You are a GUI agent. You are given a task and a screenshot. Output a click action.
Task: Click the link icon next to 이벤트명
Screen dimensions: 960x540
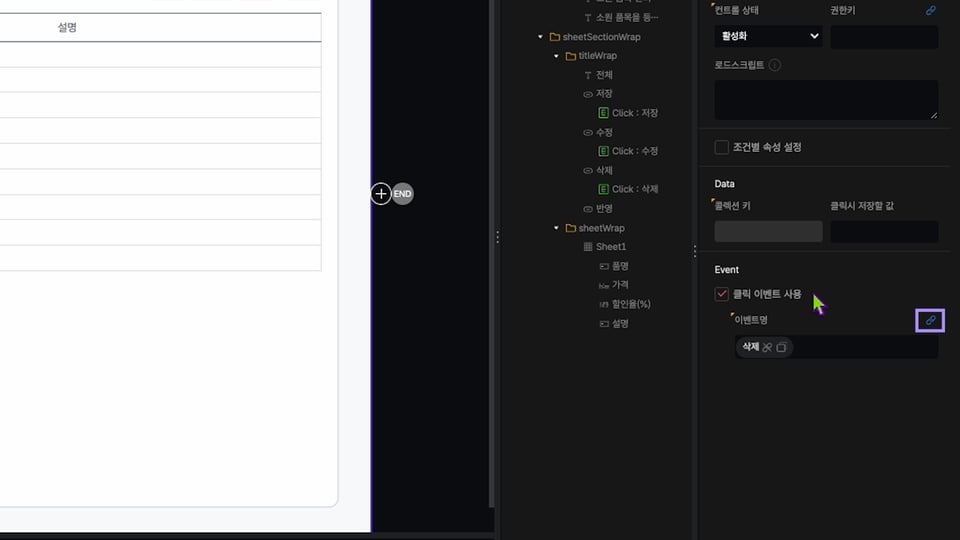click(930, 320)
